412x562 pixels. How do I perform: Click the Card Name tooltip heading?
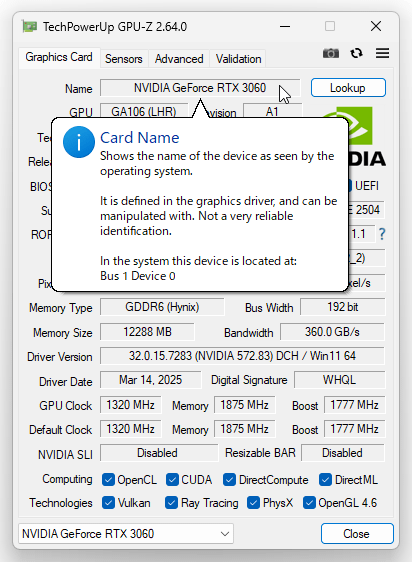[139, 138]
